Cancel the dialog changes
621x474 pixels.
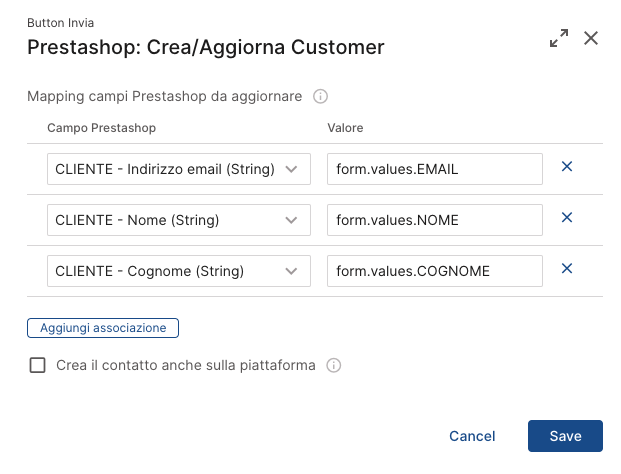point(472,436)
